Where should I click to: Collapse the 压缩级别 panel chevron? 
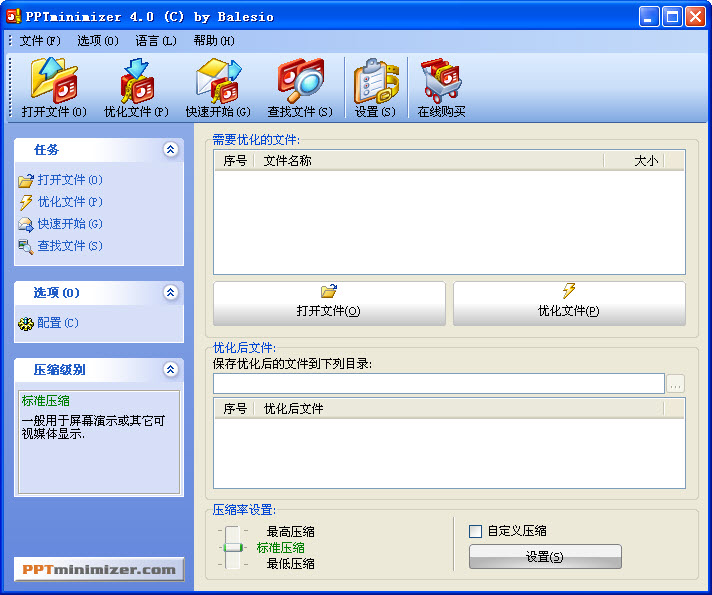point(170,369)
